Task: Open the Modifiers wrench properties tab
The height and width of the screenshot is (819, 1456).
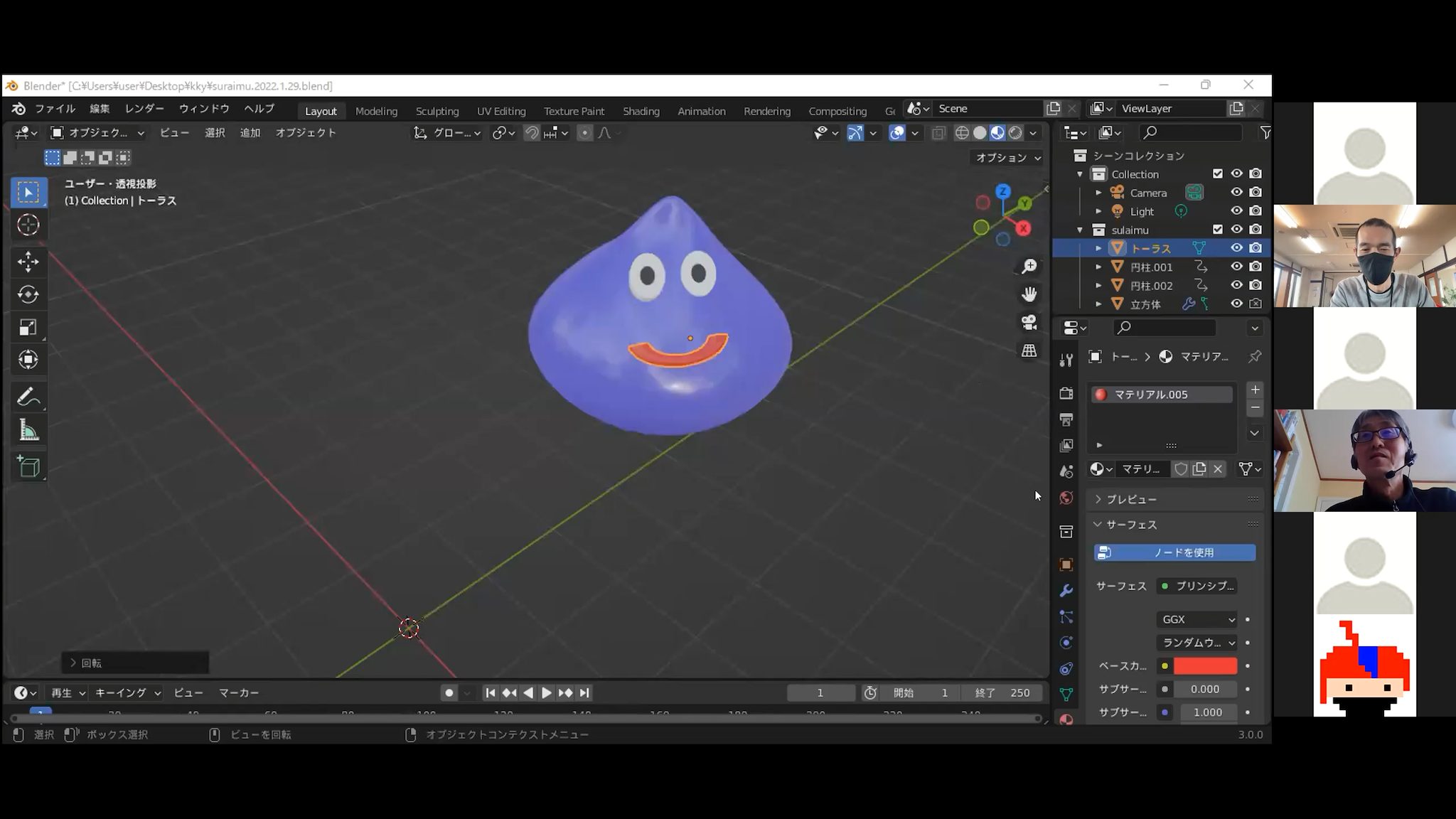Action: point(1066,591)
